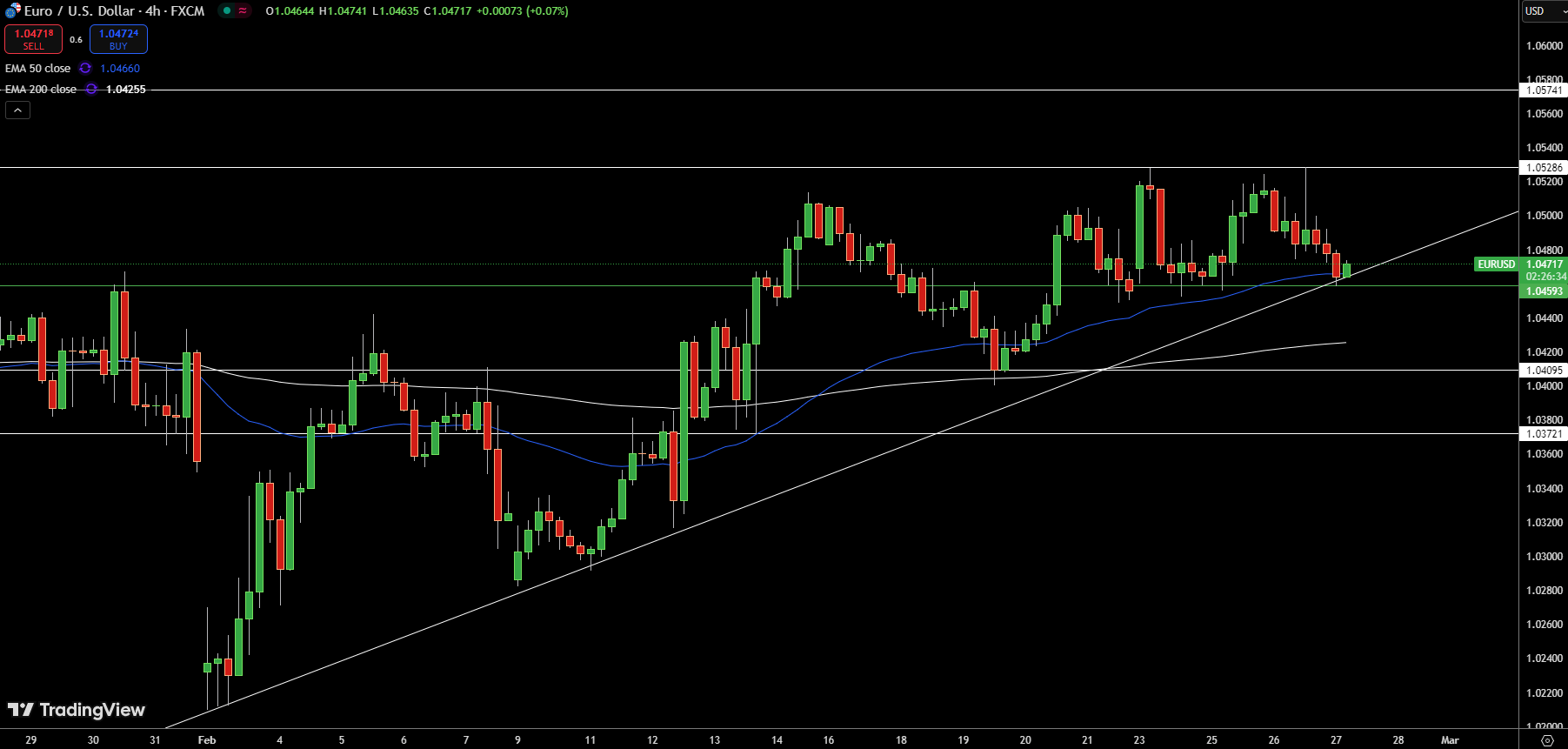Click the green market-open status dot
This screenshot has height=749, width=1568.
(227, 10)
